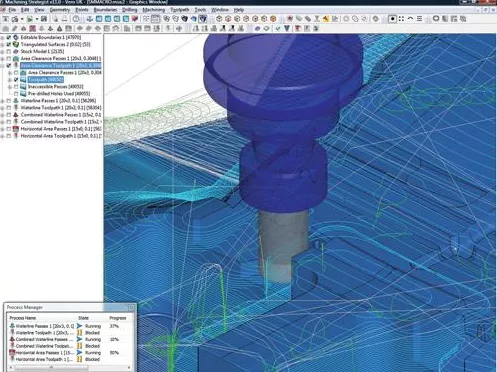Uncheck the Editable Boundaries 1 checkbox
497x372 pixels.
9,37
